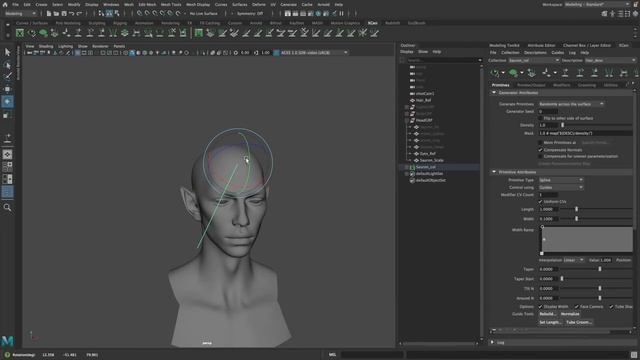
Task: Open the Collection dropdown in XGen panel
Action: (x=533, y=60)
